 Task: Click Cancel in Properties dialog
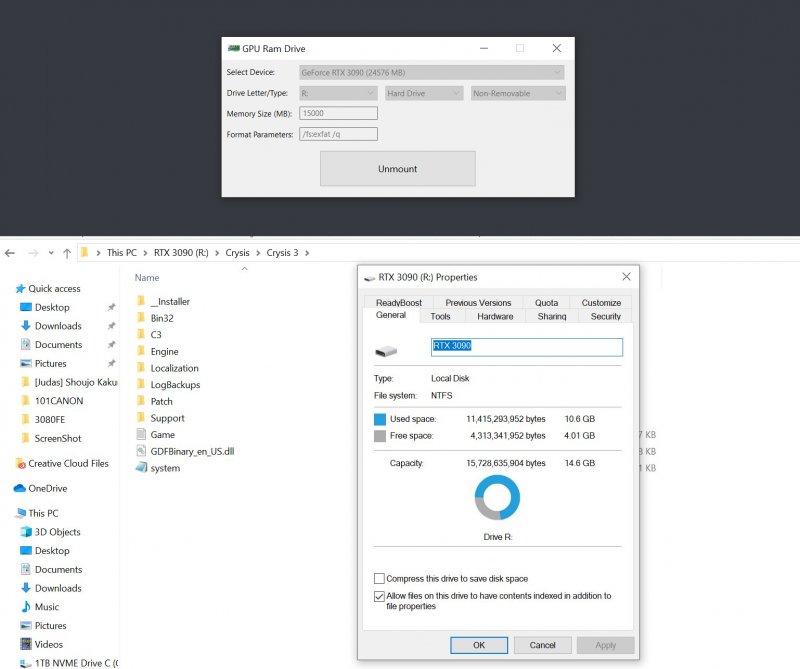click(542, 645)
